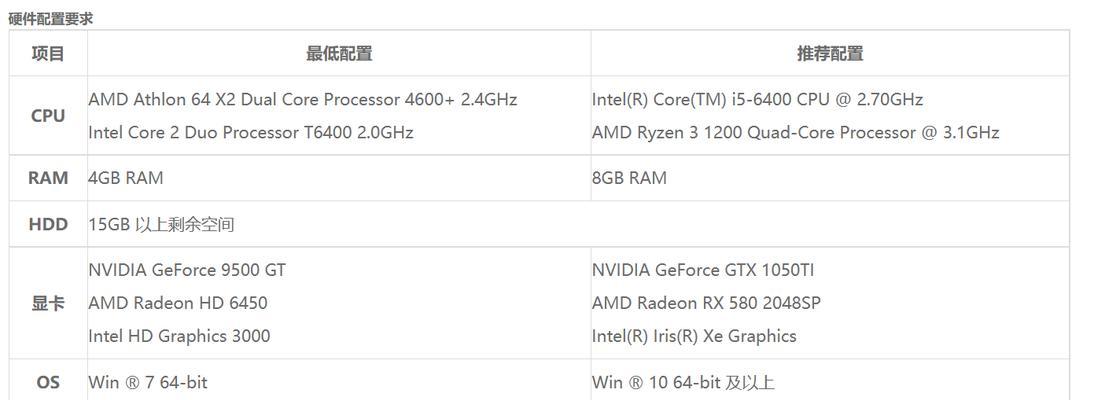Select the OS row label

[48, 383]
